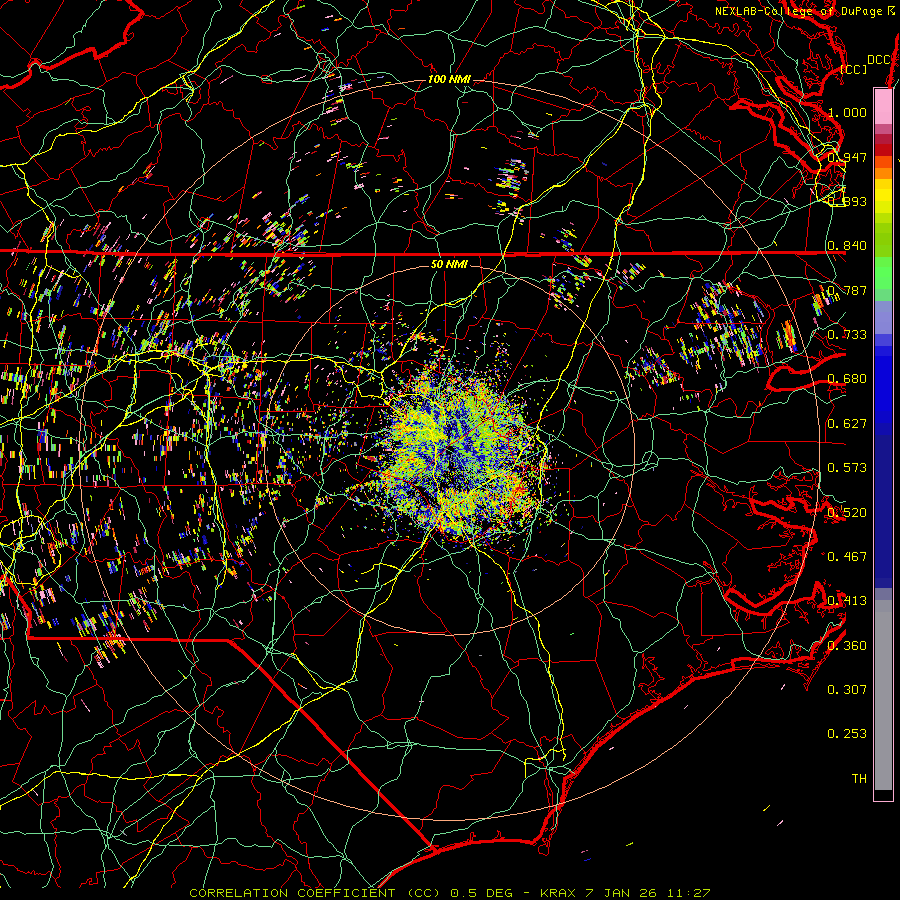Select the 0.253 legend value
The width and height of the screenshot is (900, 900).
click(847, 734)
